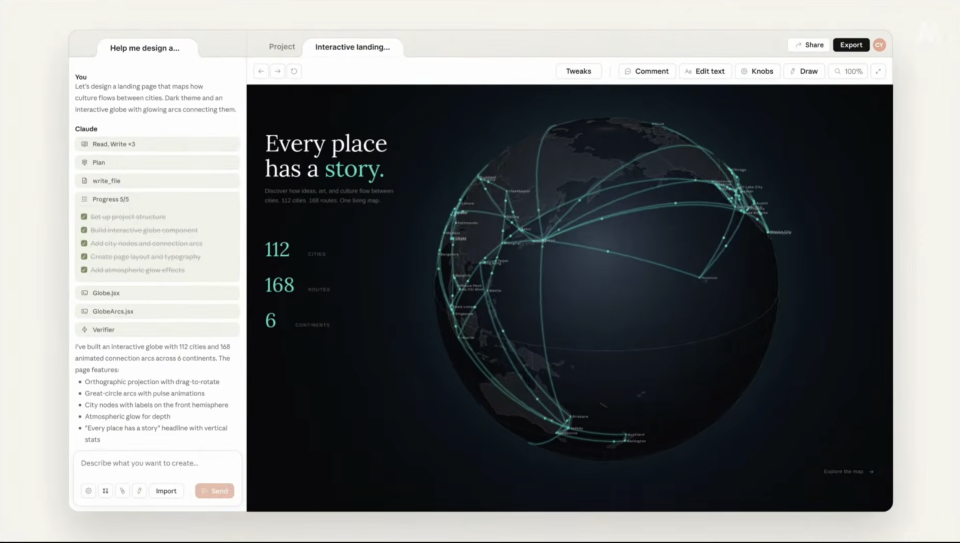Viewport: 960px width, 543px height.
Task: Click the Orthographic projection with drag-to-rotate bullet
Action: tap(152, 381)
